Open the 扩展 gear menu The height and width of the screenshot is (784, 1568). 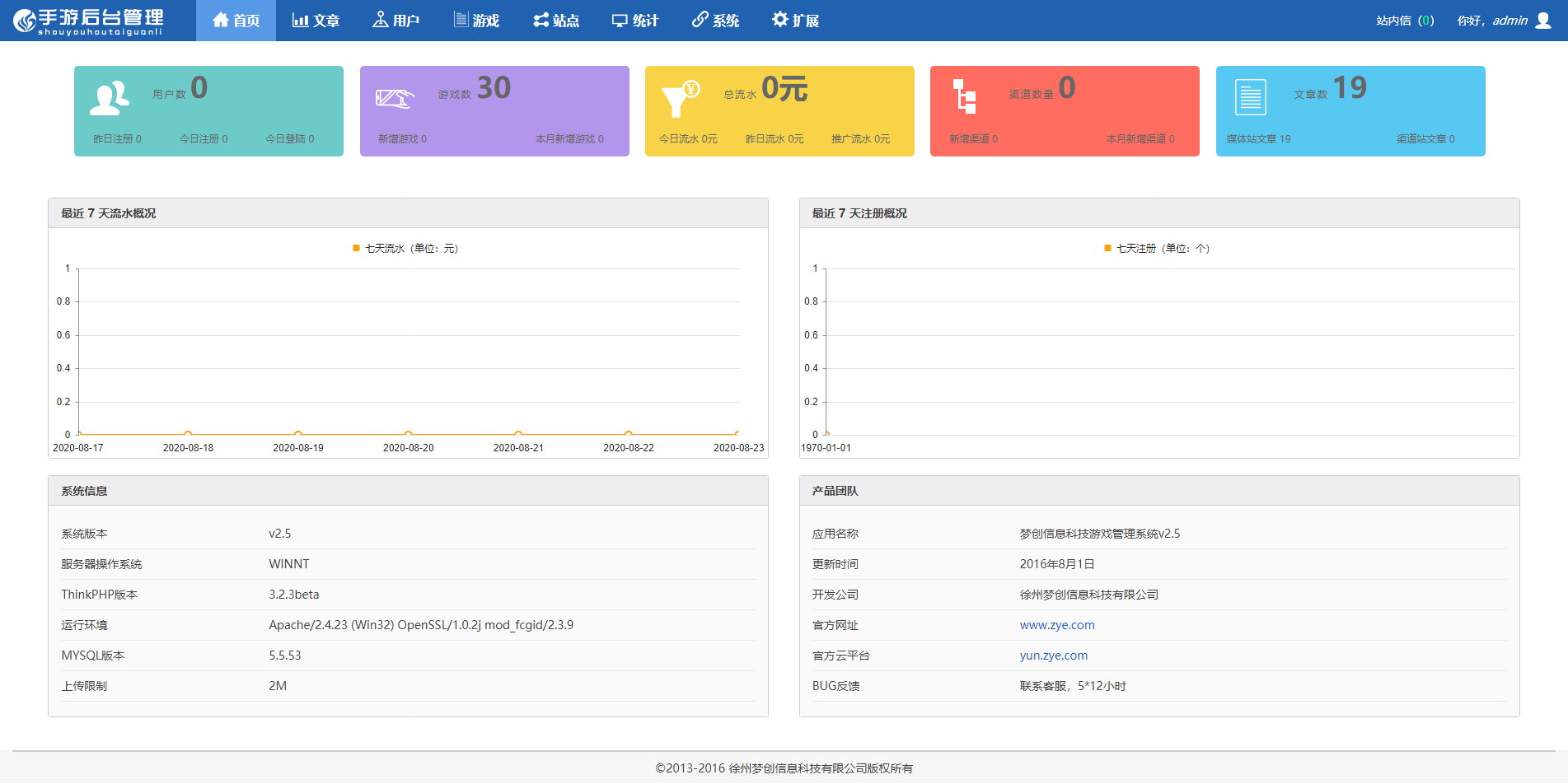[x=795, y=21]
